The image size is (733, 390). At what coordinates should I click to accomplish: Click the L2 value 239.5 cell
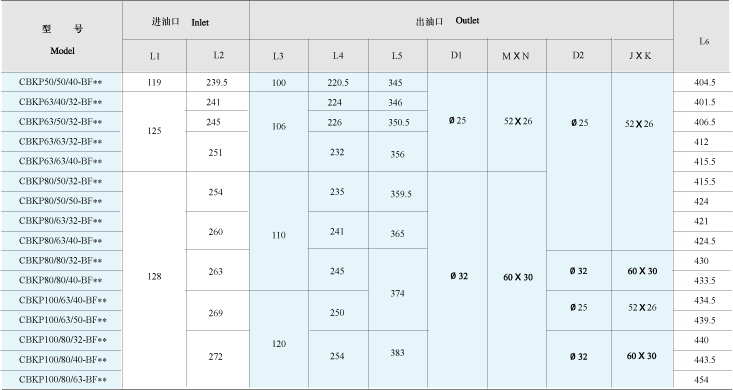pyautogui.click(x=217, y=82)
